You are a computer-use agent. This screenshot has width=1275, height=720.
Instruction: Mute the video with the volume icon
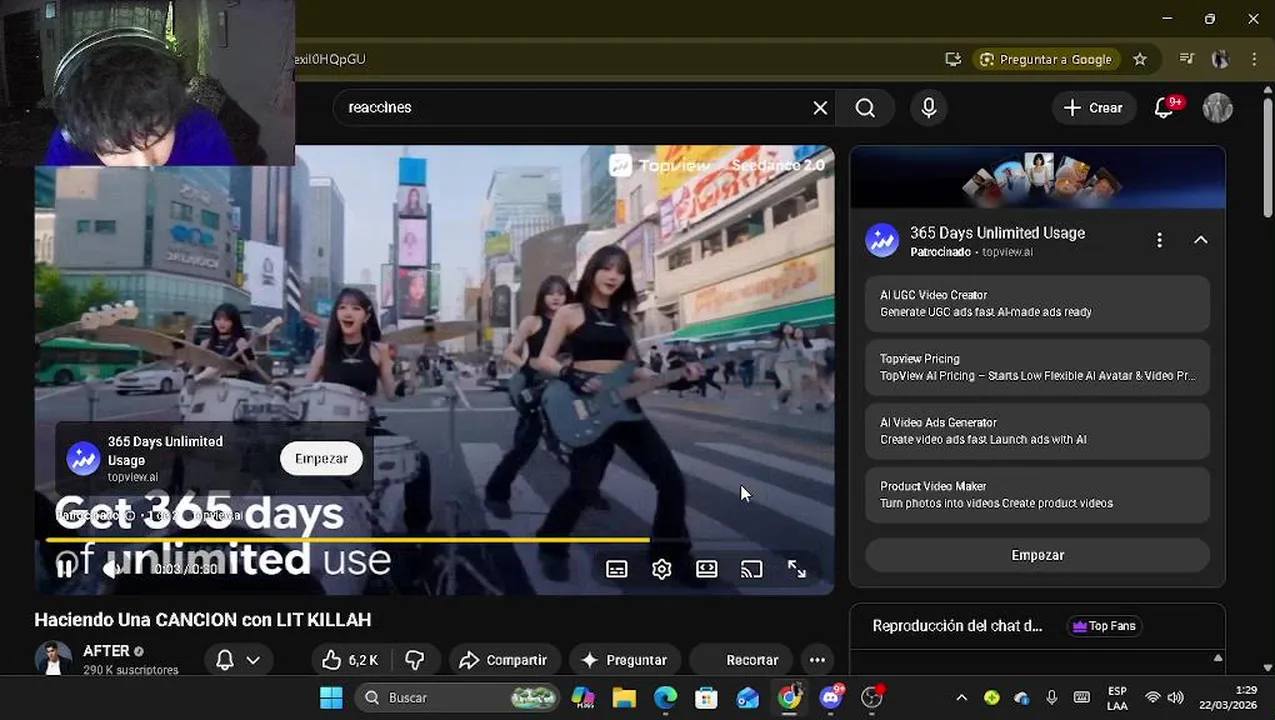(112, 569)
